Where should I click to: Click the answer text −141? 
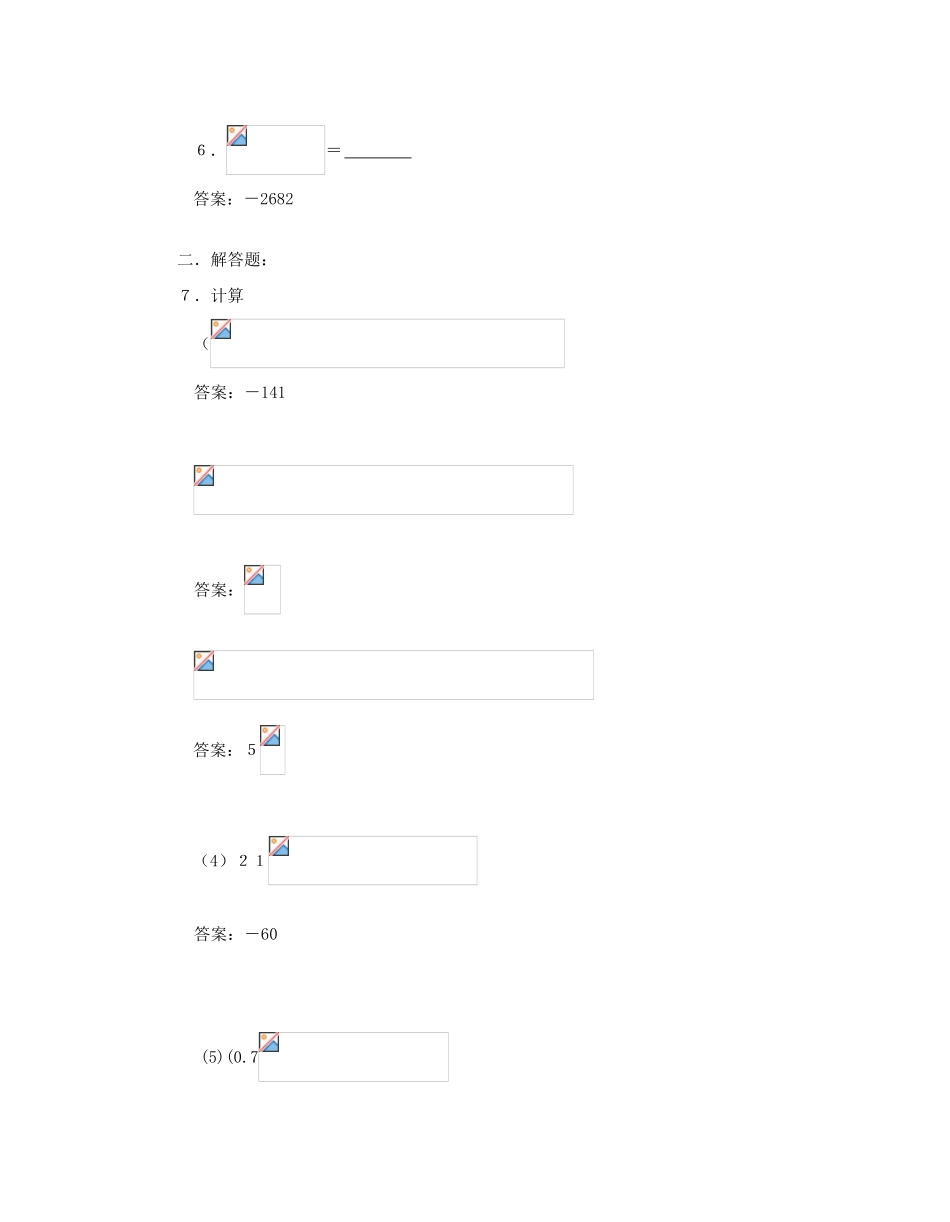coord(265,393)
